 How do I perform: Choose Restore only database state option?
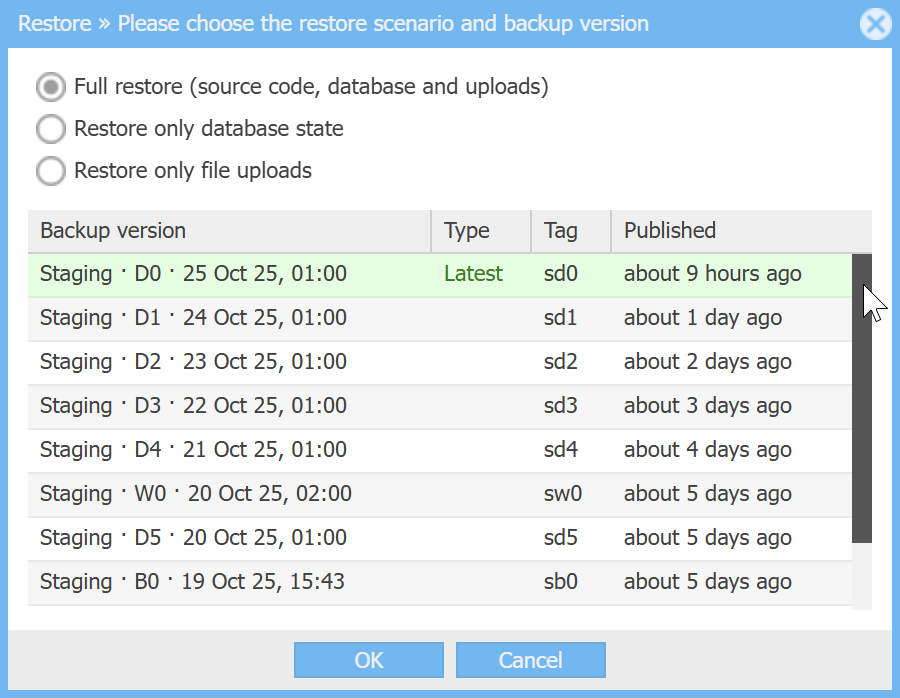[50, 129]
